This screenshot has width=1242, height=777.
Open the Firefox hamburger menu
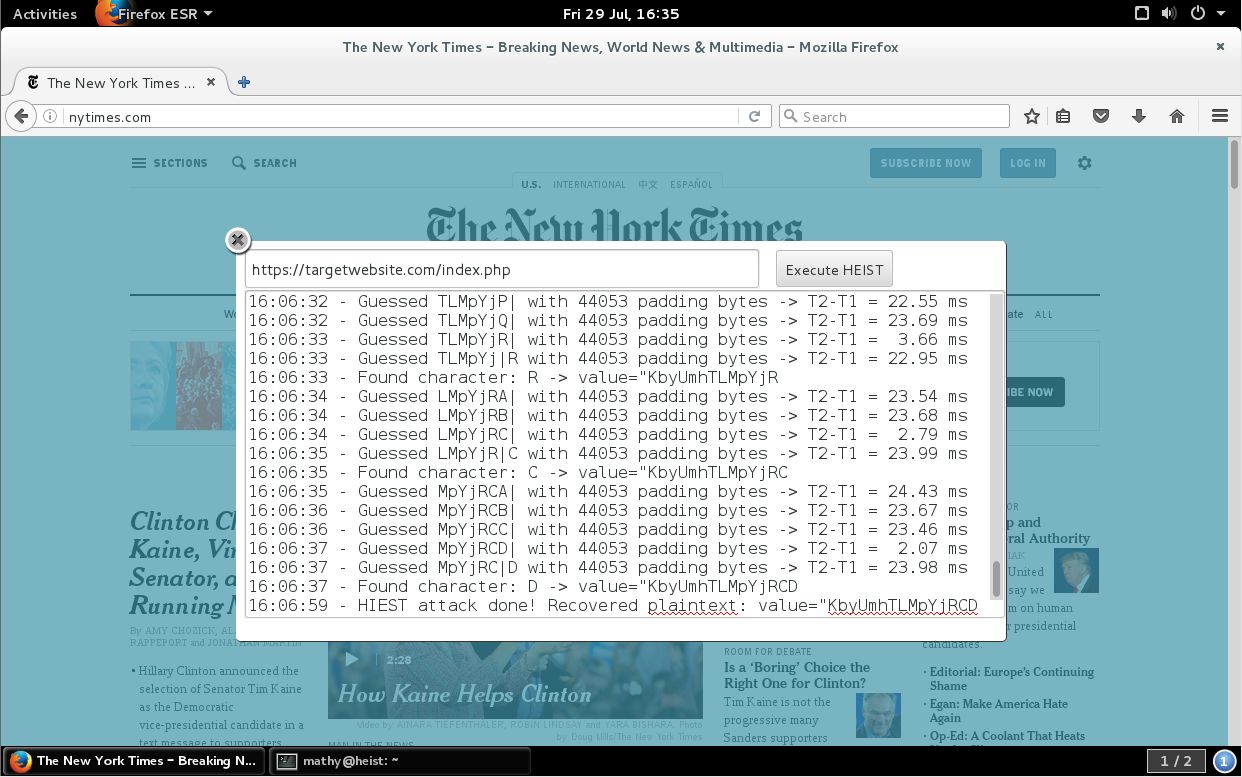(x=1220, y=116)
